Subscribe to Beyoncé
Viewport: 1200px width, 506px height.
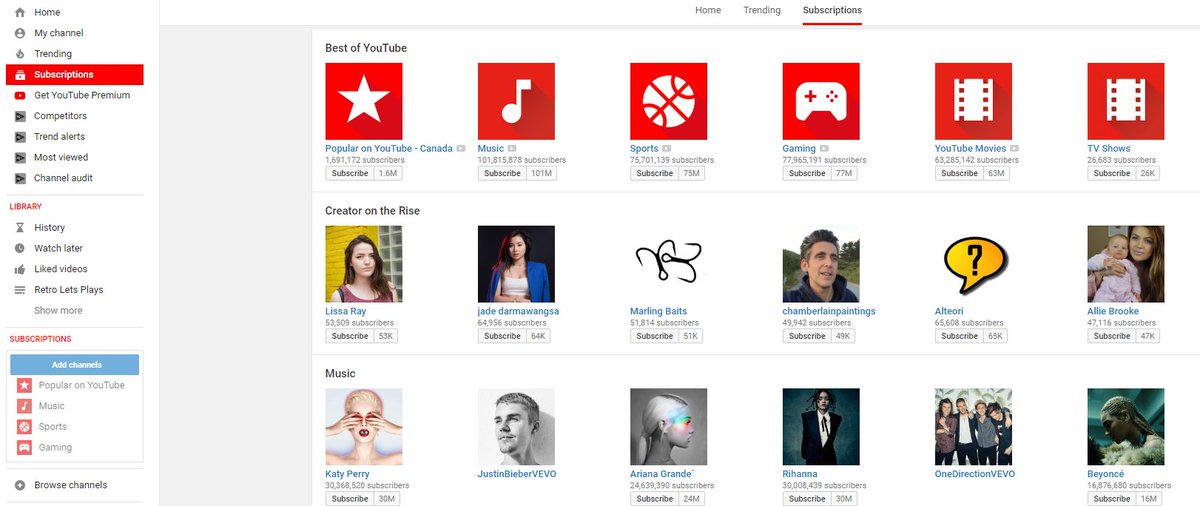pos(1112,498)
